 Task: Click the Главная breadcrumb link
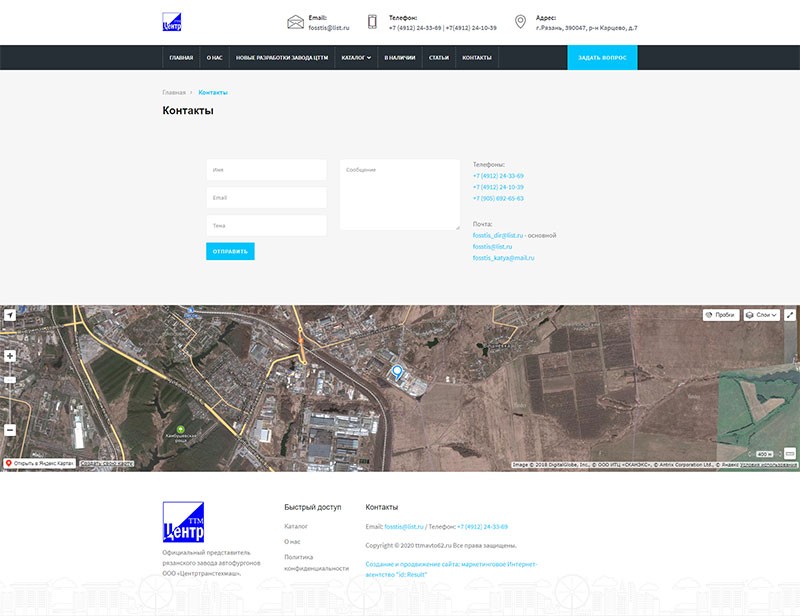174,92
